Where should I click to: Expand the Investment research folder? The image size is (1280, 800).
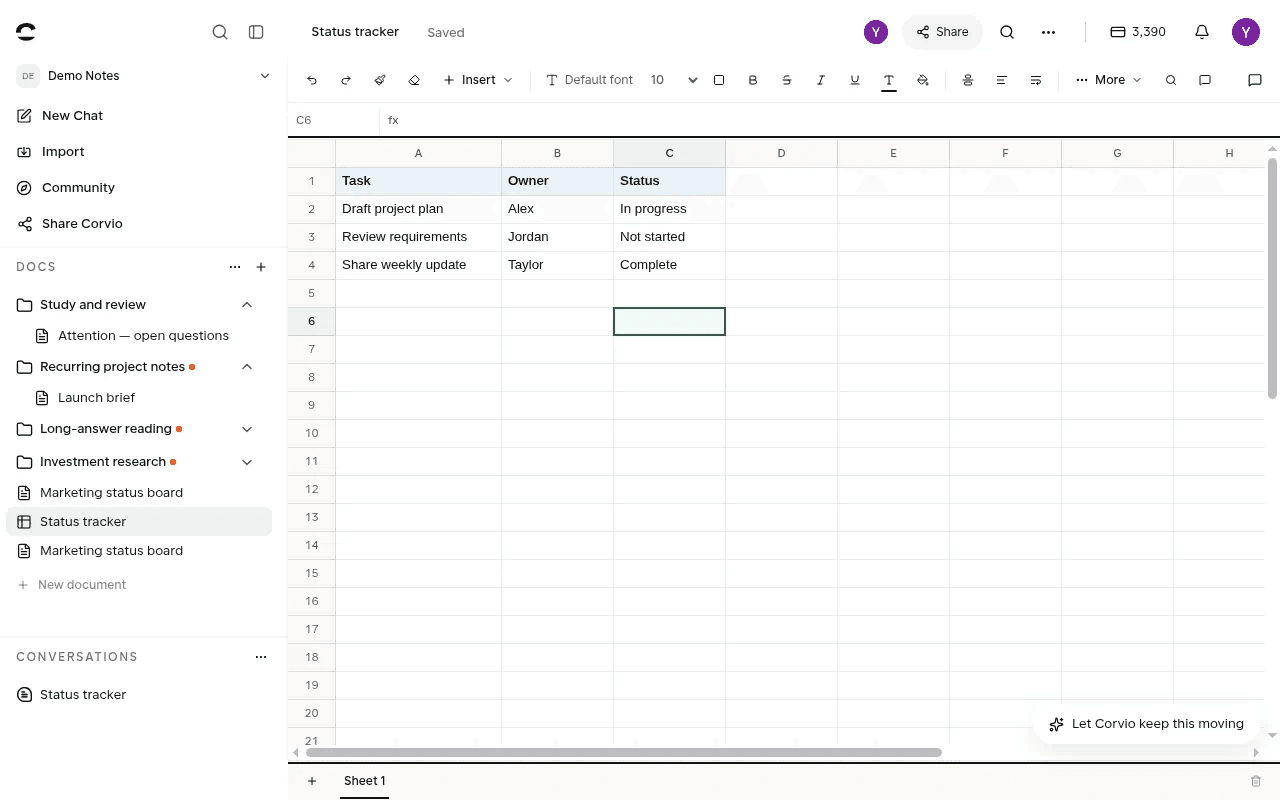[x=247, y=462]
